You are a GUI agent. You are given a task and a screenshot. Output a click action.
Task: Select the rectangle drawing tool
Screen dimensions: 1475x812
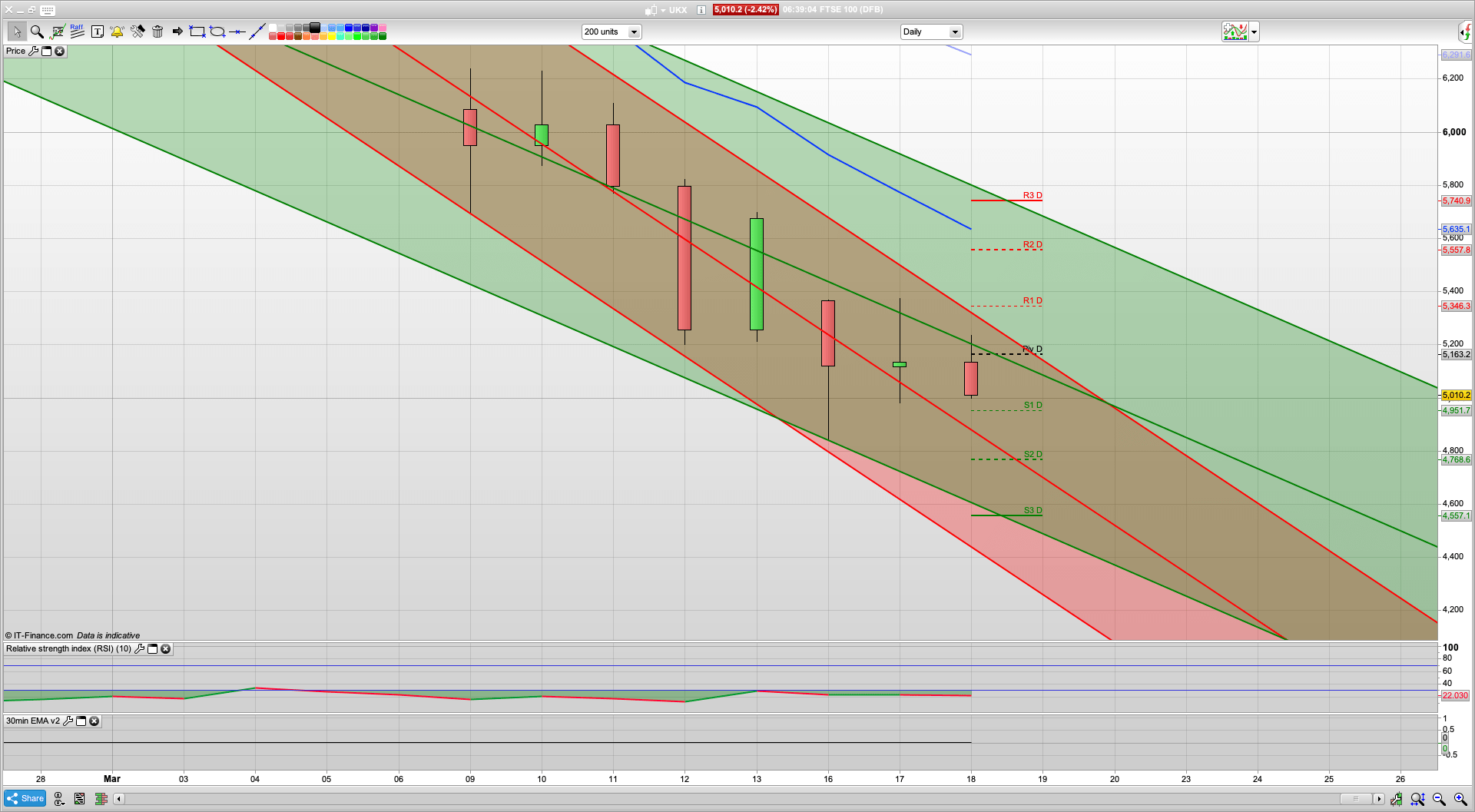click(197, 31)
